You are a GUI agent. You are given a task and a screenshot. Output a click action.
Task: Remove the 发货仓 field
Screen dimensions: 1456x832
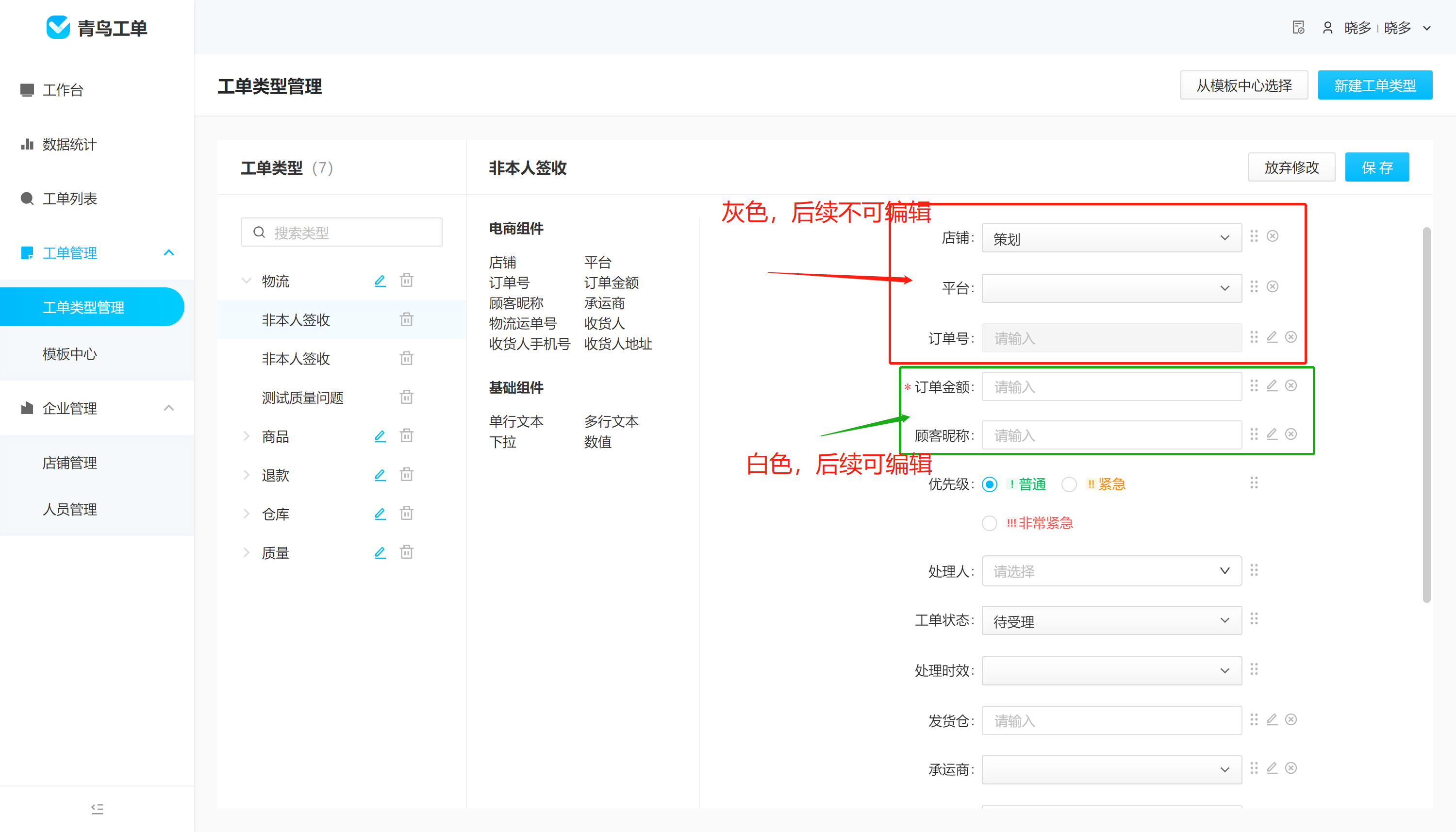(1291, 719)
